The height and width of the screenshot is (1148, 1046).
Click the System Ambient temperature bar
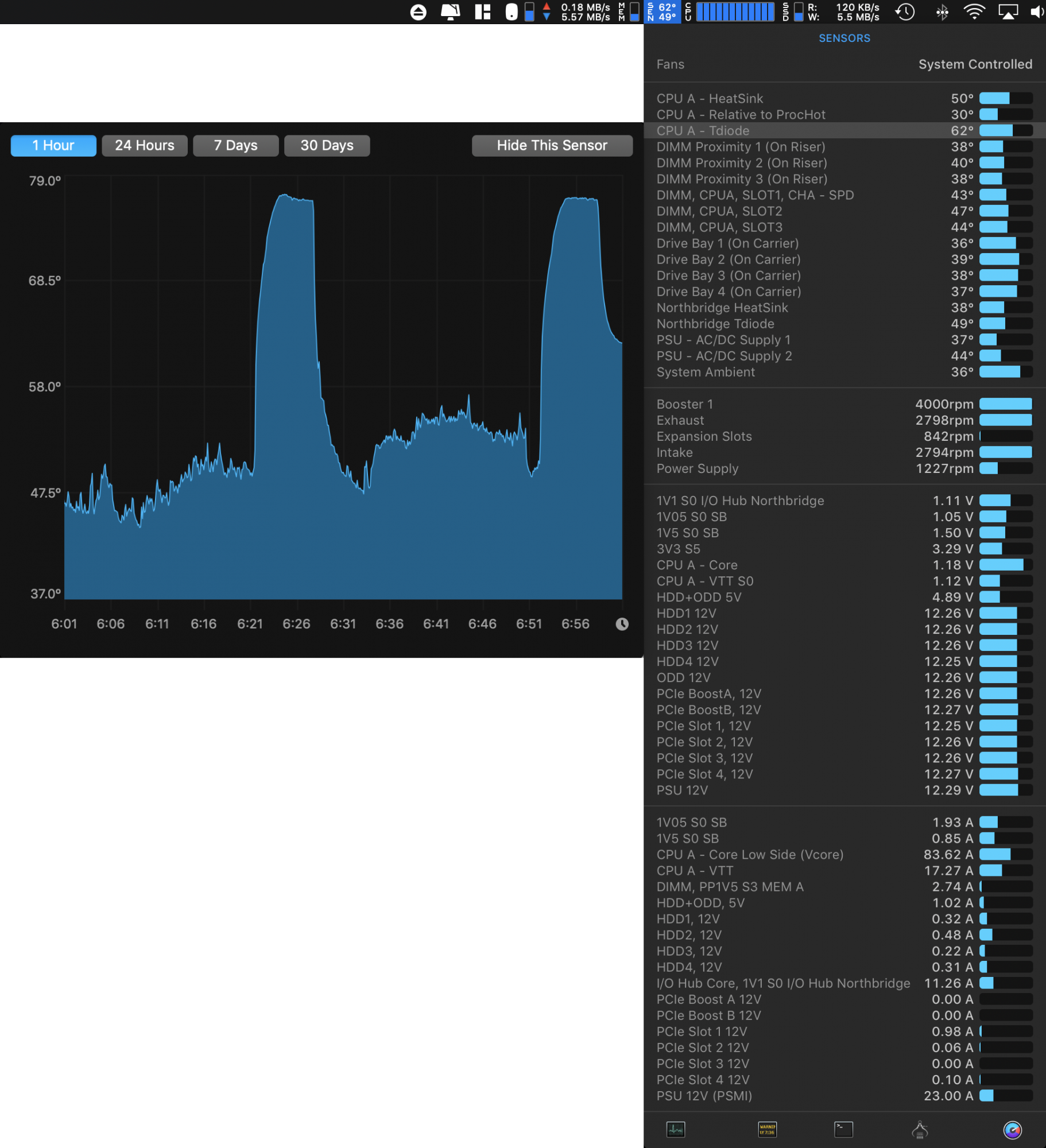coord(1006,372)
